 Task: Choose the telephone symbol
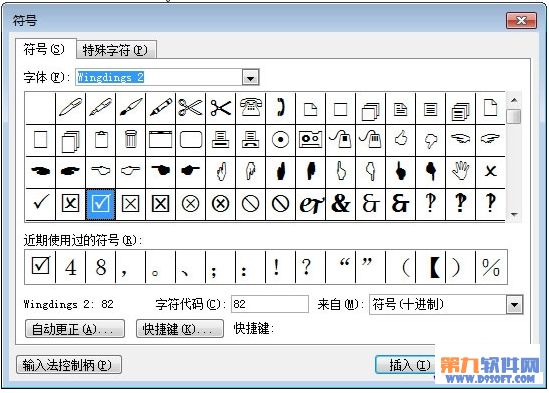(x=250, y=107)
